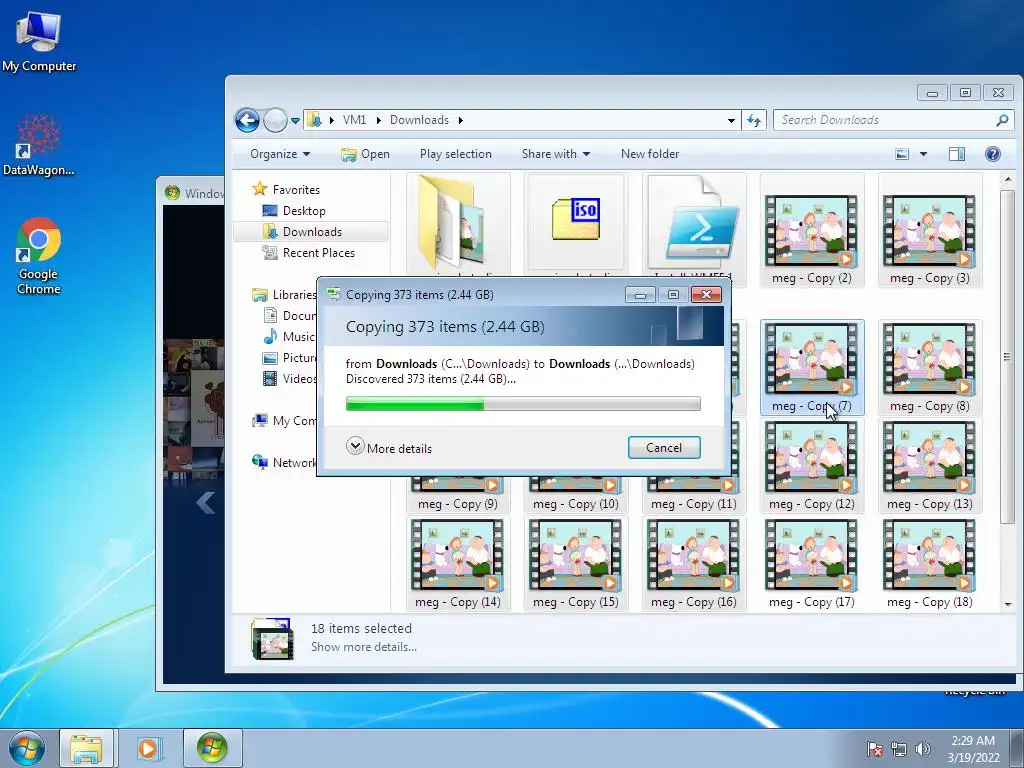Select meg - Copy (18) video
Image resolution: width=1024 pixels, height=768 pixels.
pos(929,564)
